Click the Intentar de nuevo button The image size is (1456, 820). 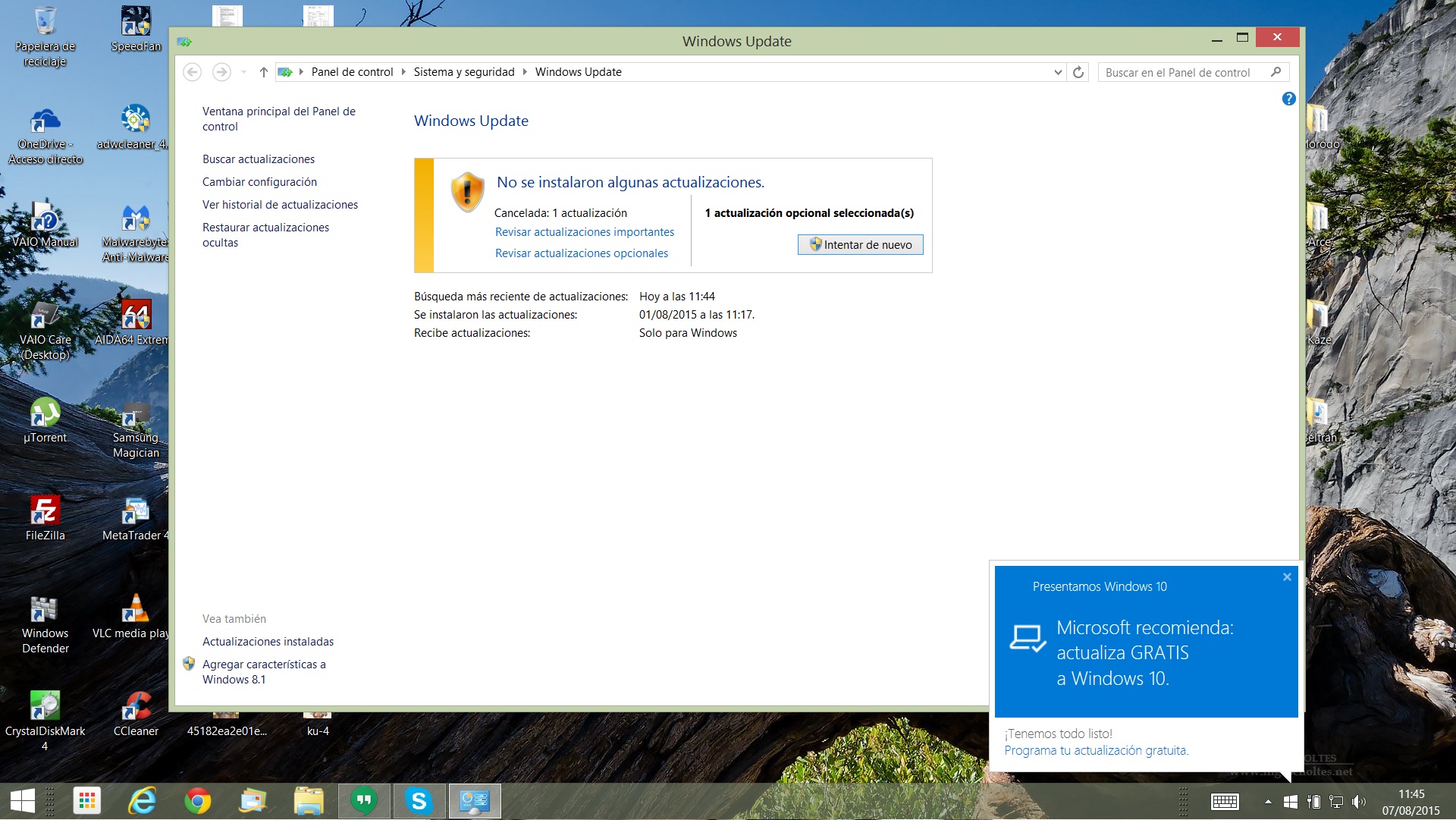[860, 244]
